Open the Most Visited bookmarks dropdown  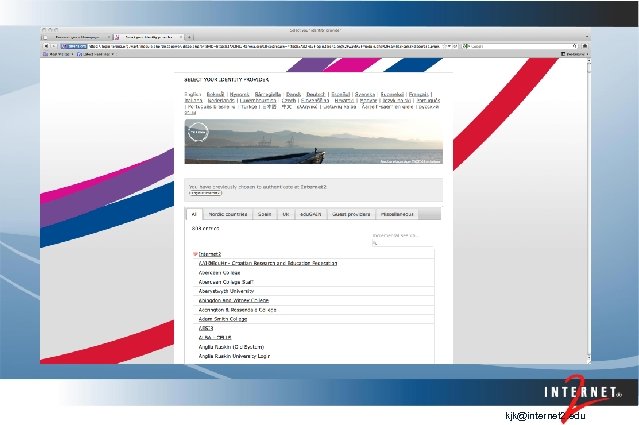tap(58, 54)
